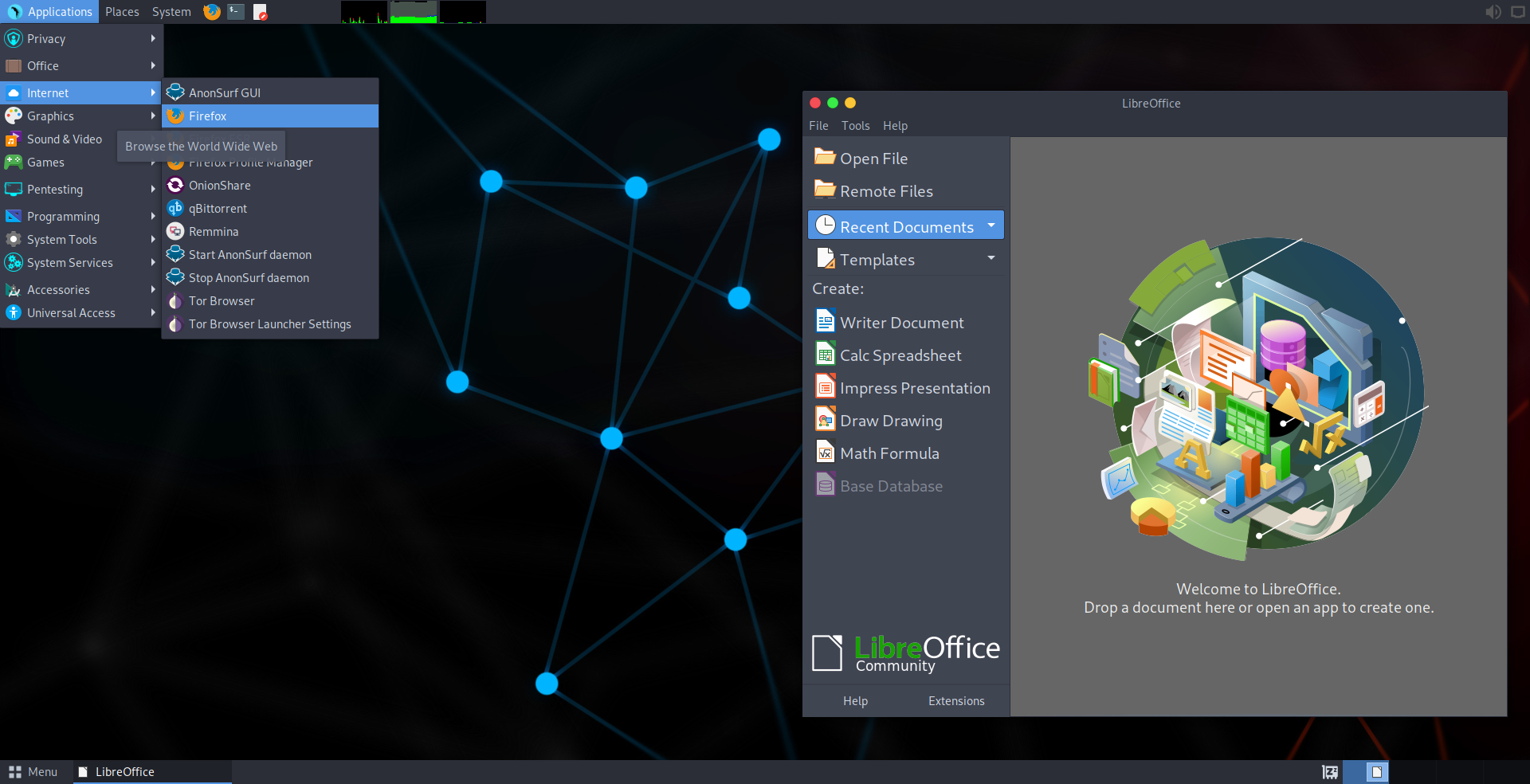
Task: Create a Draw Drawing
Action: point(891,420)
